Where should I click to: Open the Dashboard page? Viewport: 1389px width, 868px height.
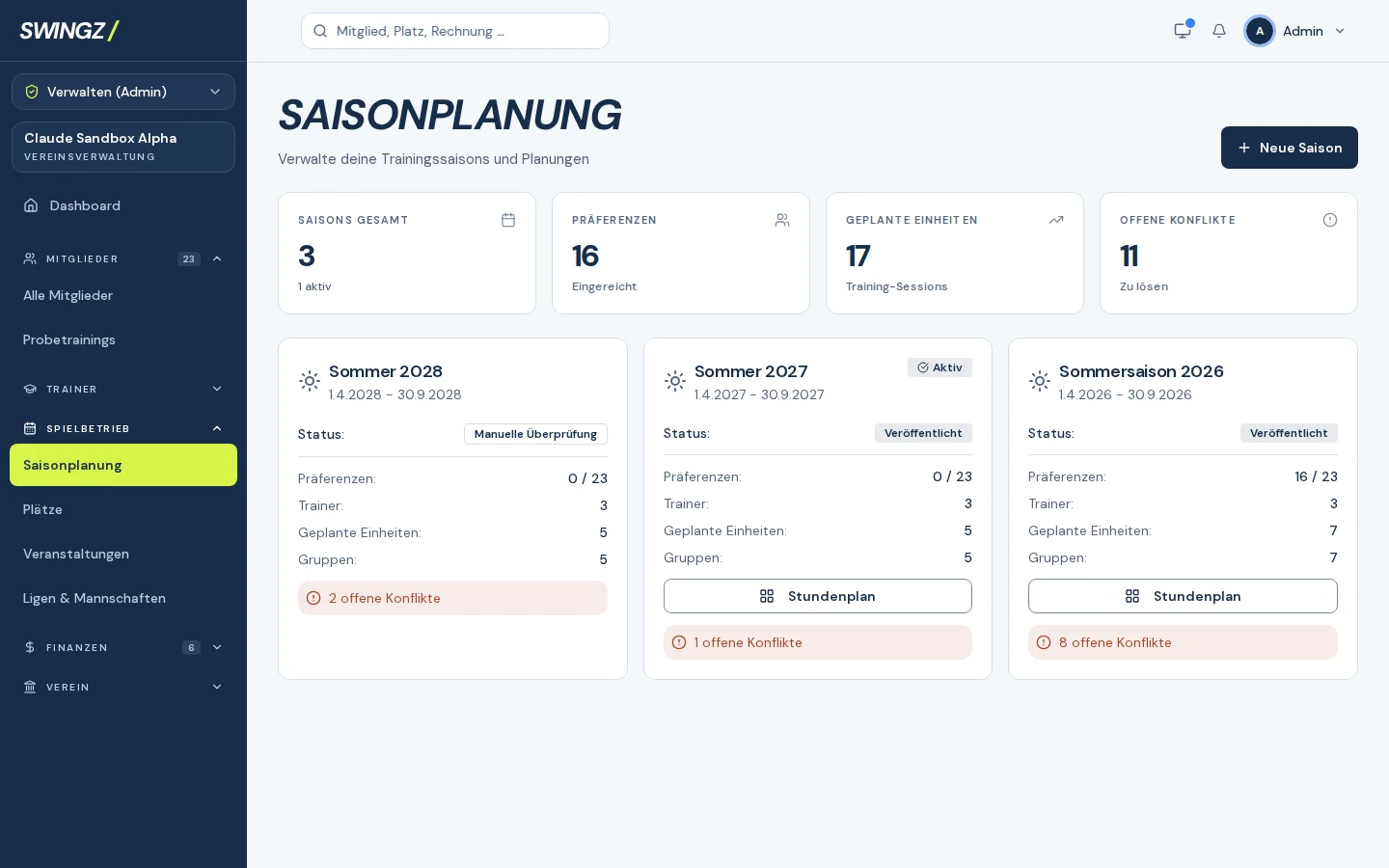123,205
